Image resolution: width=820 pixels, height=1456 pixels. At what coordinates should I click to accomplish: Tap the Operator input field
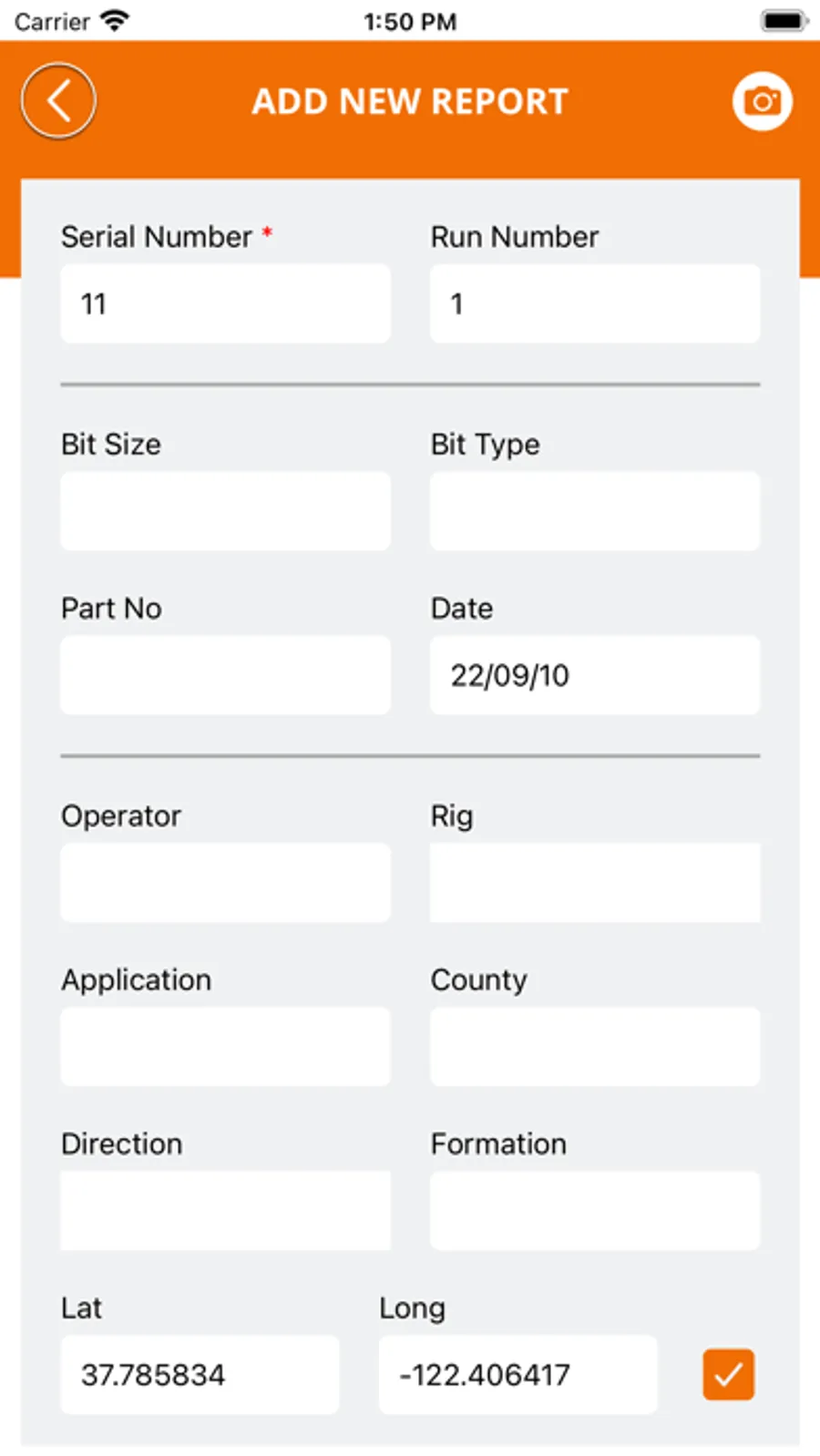(225, 882)
